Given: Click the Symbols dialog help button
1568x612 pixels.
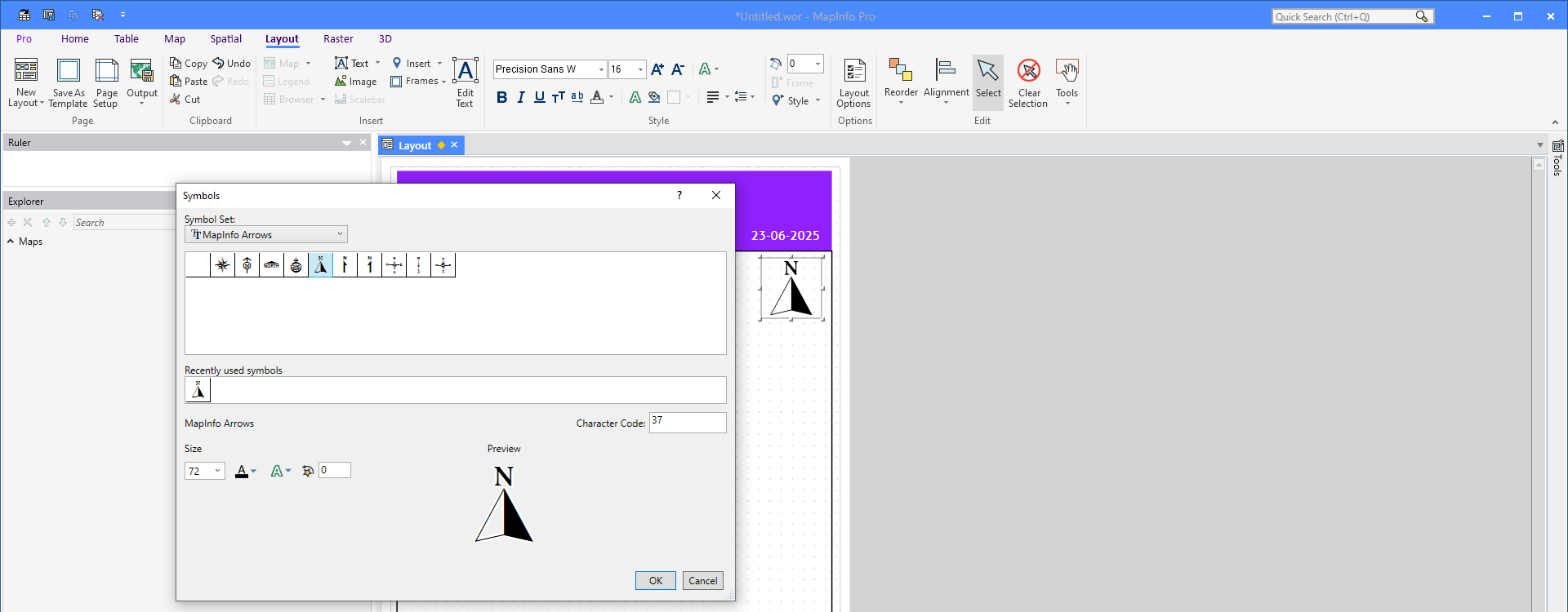Looking at the screenshot, I should 679,195.
